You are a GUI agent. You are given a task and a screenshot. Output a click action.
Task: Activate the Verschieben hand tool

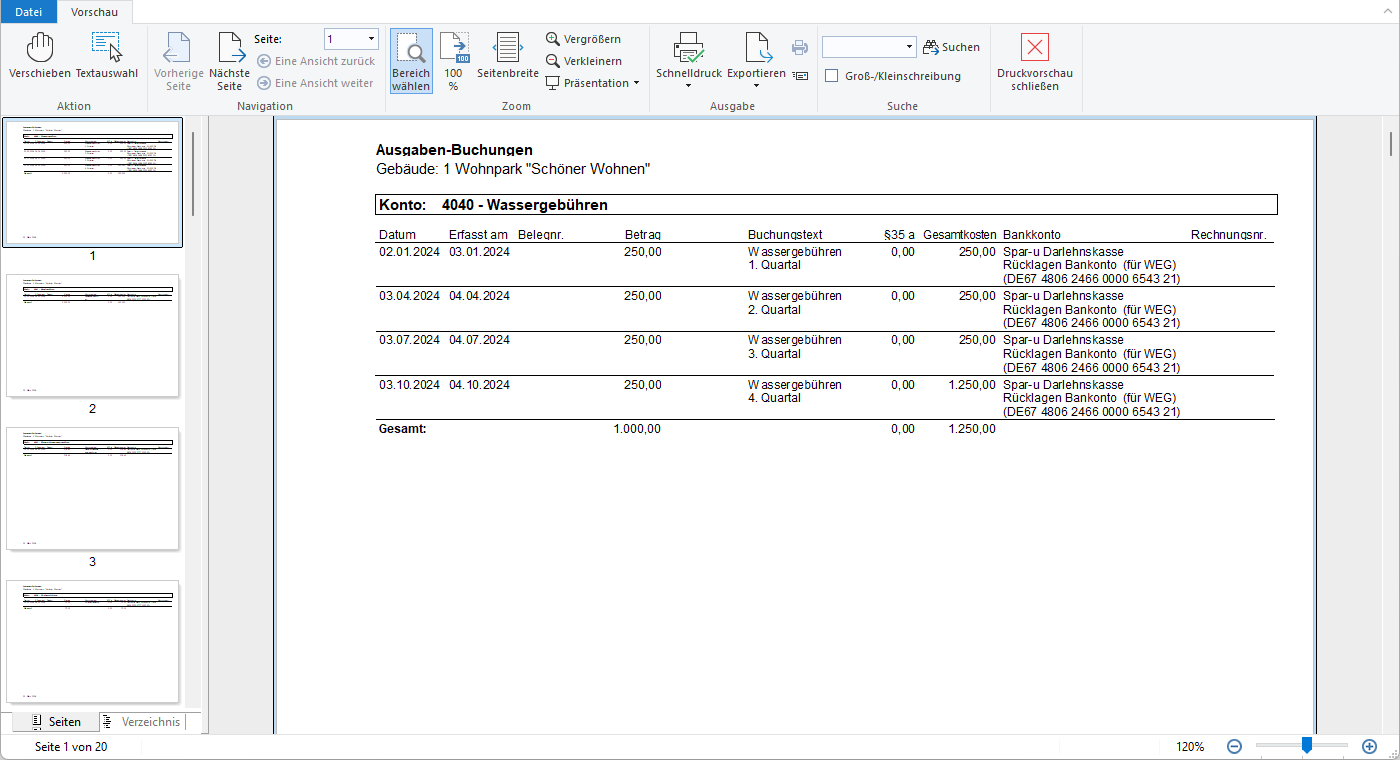tap(40, 56)
